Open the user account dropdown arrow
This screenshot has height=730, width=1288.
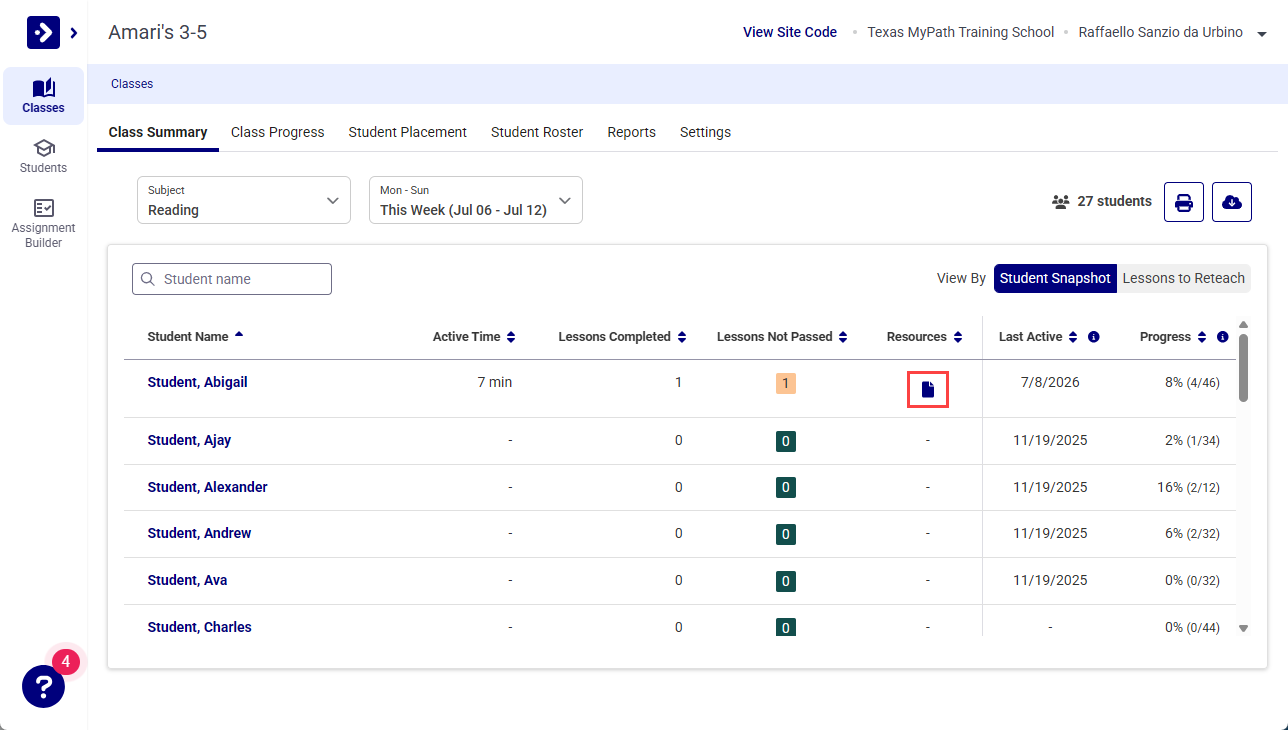(x=1262, y=34)
